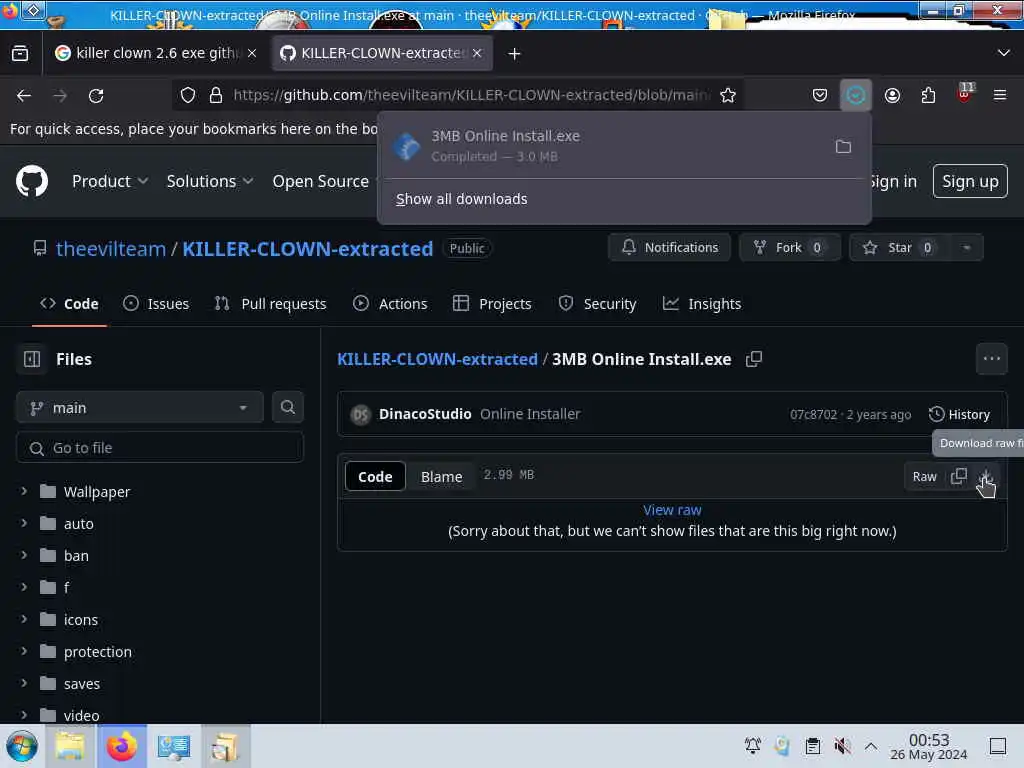Open the main branch selector dropdown

pos(139,408)
